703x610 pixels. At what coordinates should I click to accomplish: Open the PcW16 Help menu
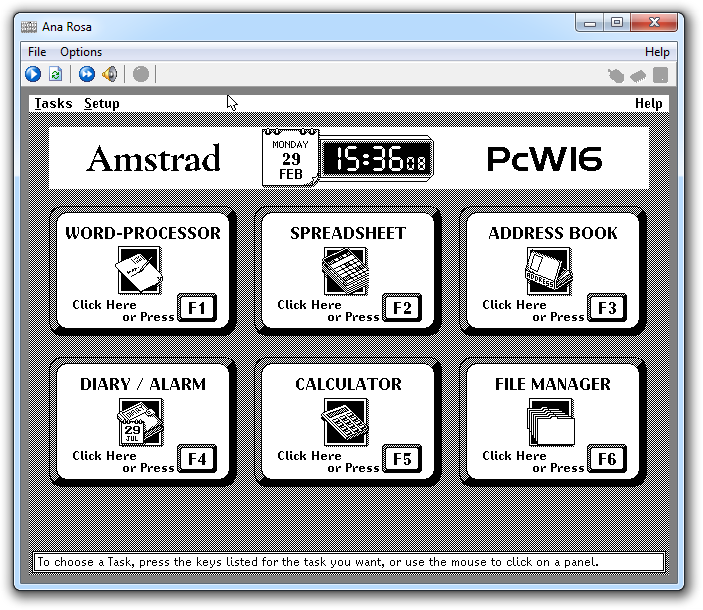(x=648, y=104)
